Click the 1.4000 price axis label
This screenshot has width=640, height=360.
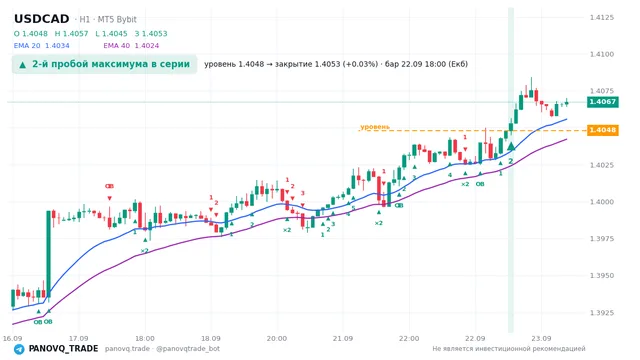coord(602,202)
